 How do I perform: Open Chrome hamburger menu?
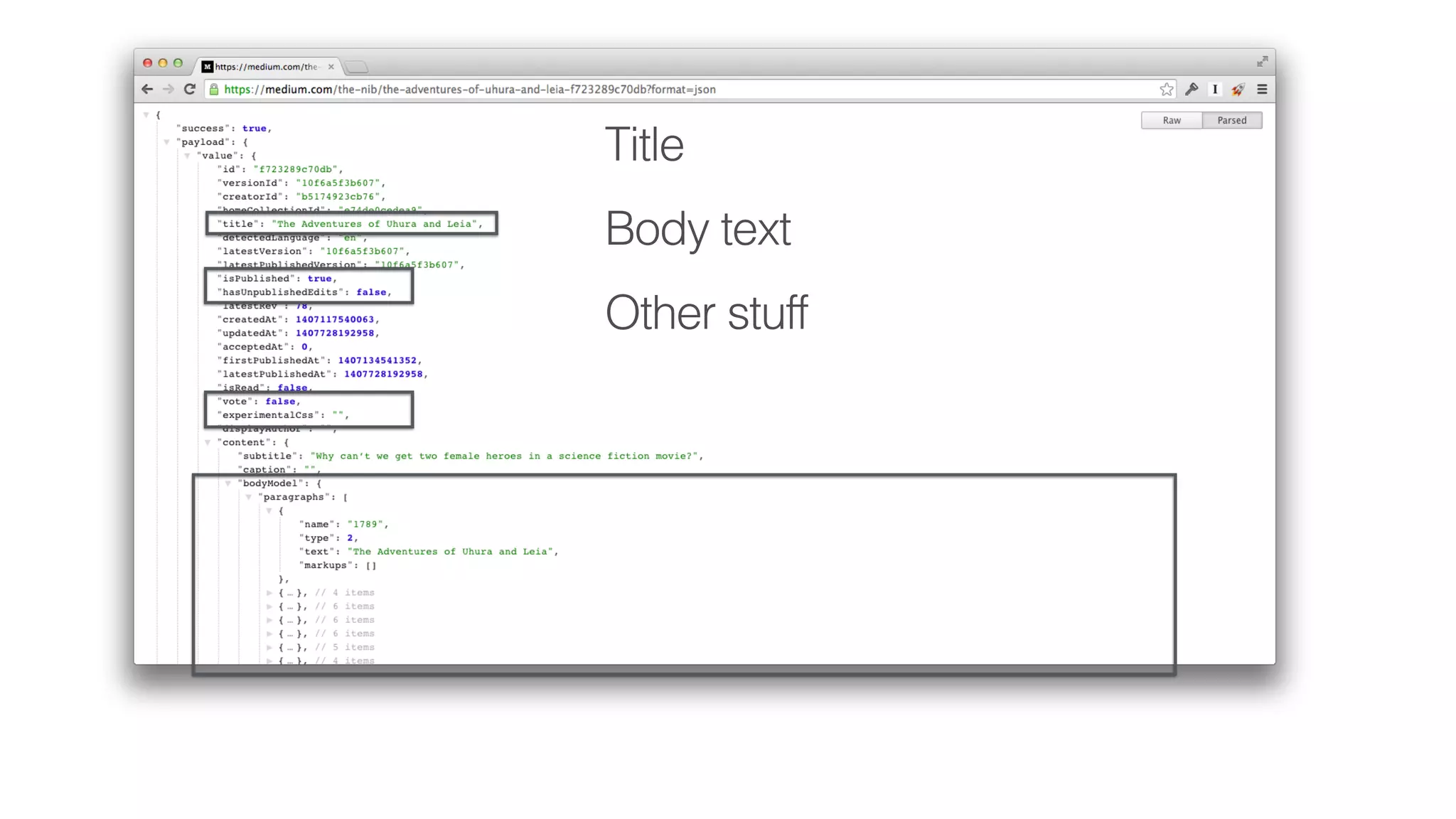point(1262,89)
